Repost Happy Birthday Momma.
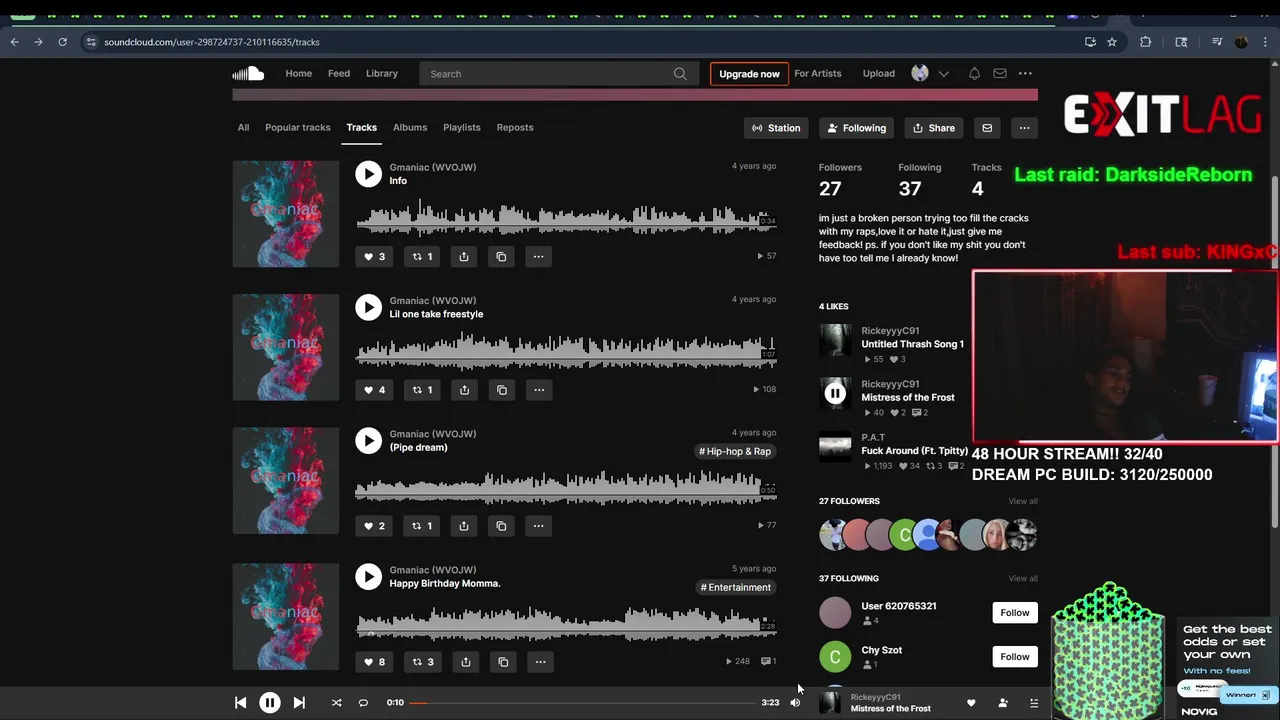 click(x=424, y=662)
